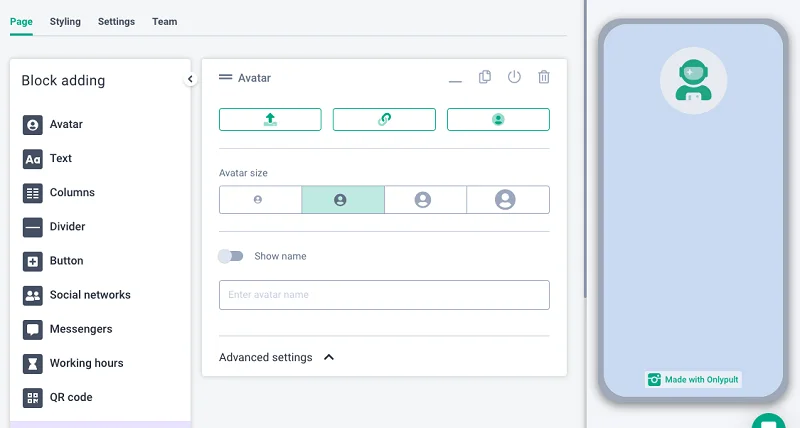This screenshot has height=428, width=800.
Task: Add a QR code block
Action: tap(70, 397)
